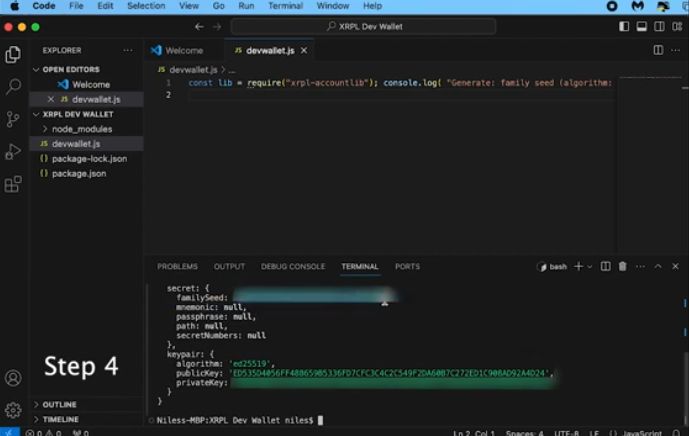
Task: Open the Window menu
Action: pos(333,6)
